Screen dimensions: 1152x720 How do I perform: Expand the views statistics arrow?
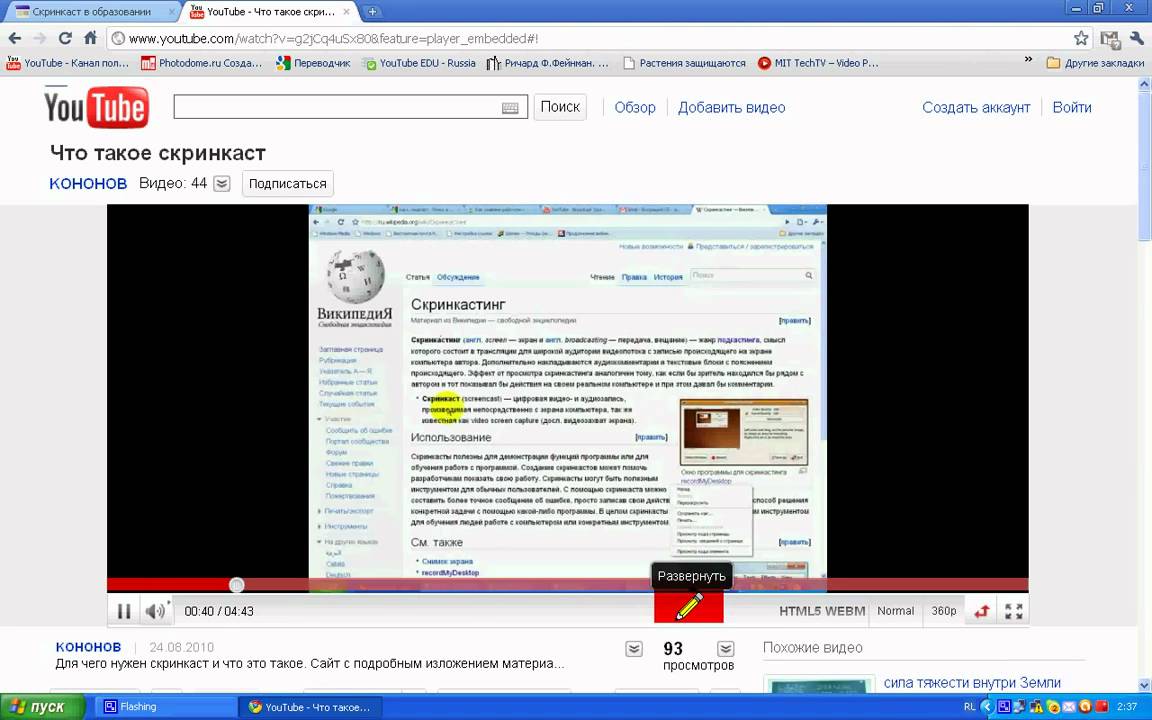(725, 649)
